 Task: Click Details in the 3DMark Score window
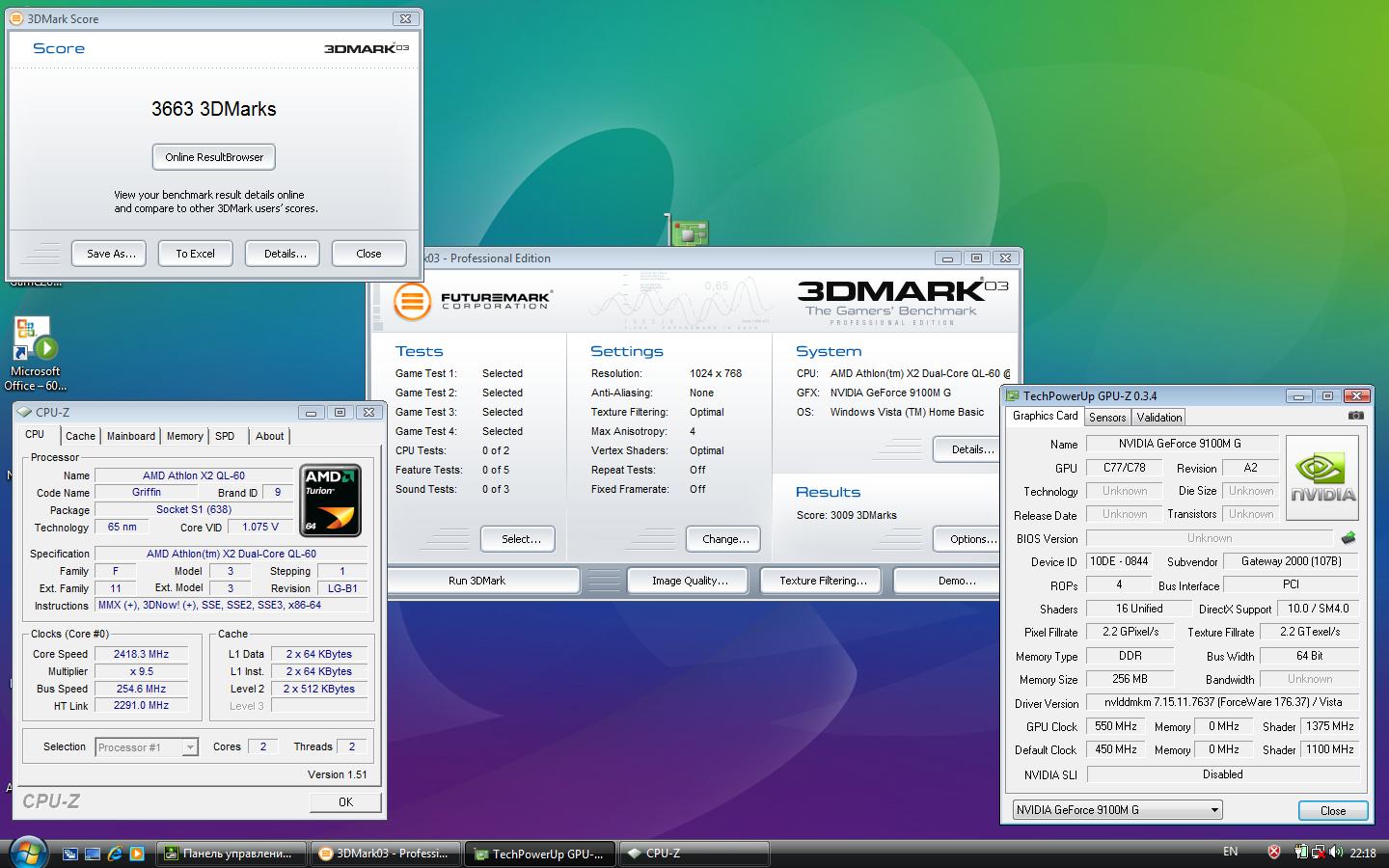(x=283, y=254)
